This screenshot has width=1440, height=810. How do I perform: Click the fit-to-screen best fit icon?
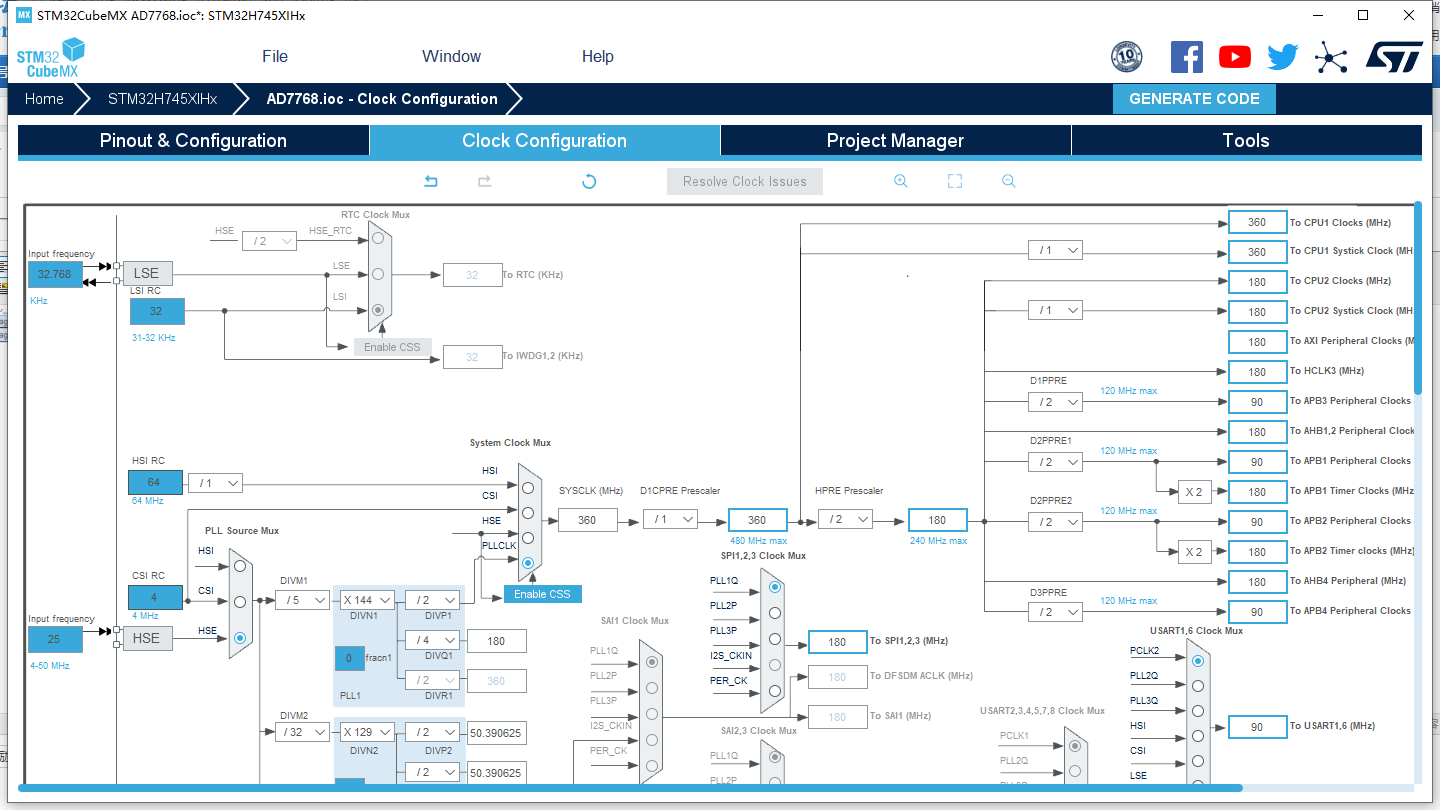tap(954, 181)
